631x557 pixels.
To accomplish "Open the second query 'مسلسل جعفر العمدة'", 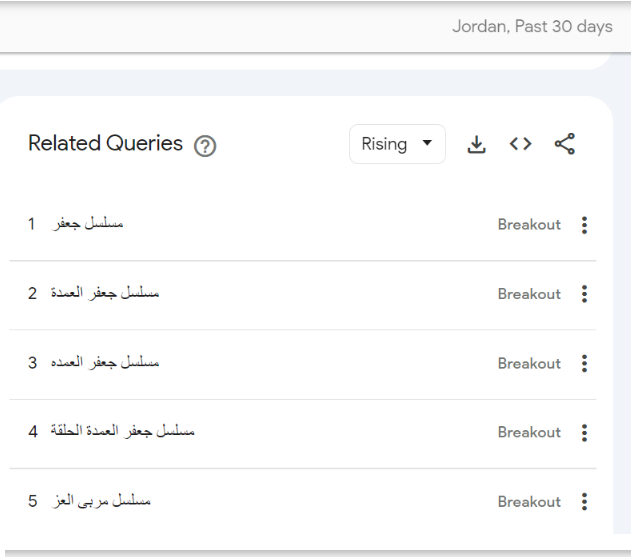I will click(108, 295).
